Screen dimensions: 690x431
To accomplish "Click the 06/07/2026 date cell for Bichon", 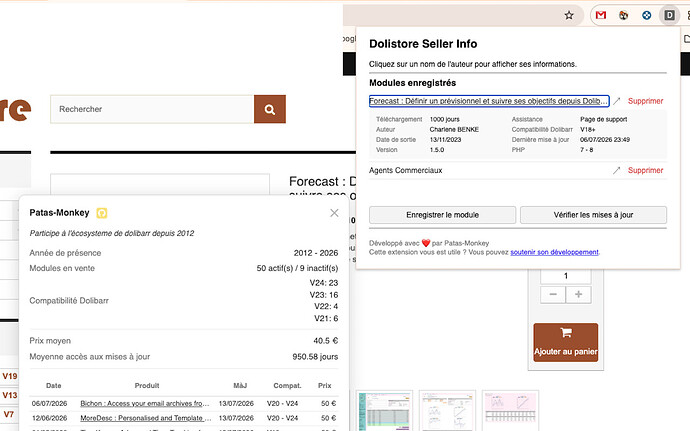I will pyautogui.click(x=49, y=403).
